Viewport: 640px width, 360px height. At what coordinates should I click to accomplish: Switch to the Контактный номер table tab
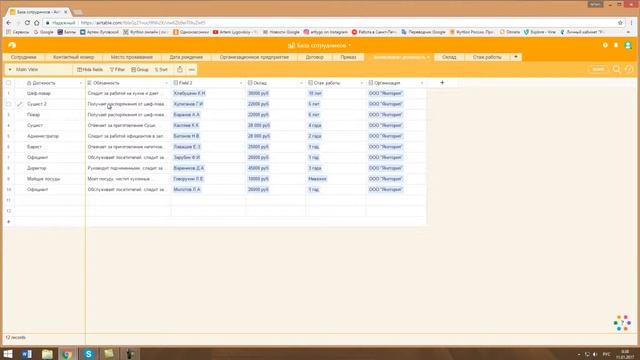pyautogui.click(x=73, y=57)
